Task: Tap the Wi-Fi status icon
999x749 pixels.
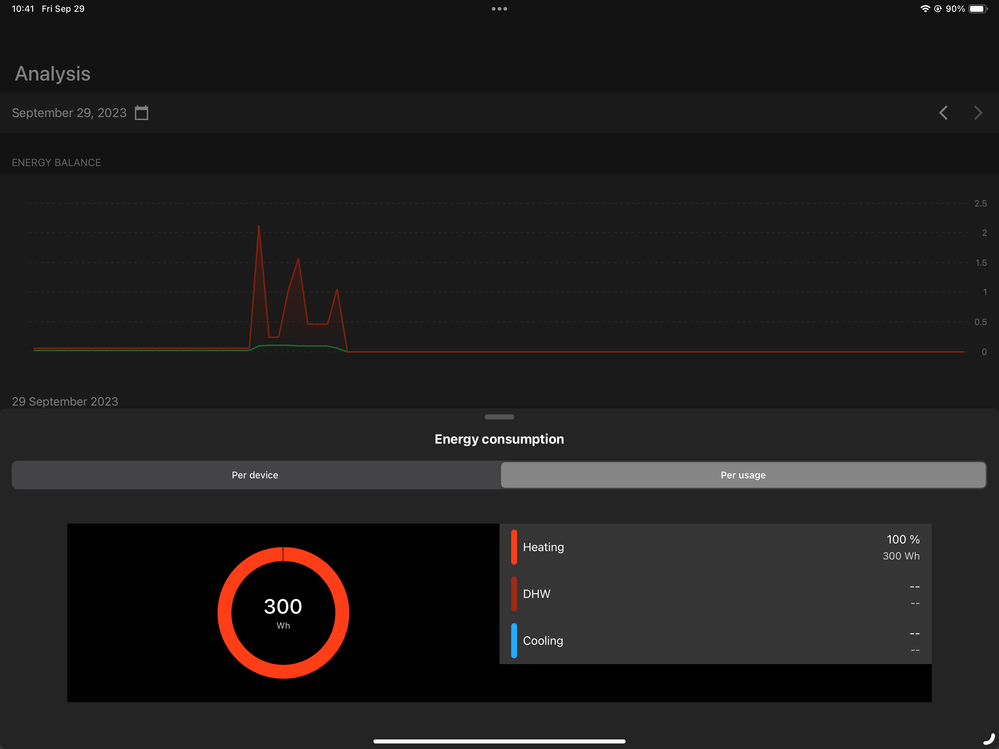Action: pyautogui.click(x=925, y=9)
